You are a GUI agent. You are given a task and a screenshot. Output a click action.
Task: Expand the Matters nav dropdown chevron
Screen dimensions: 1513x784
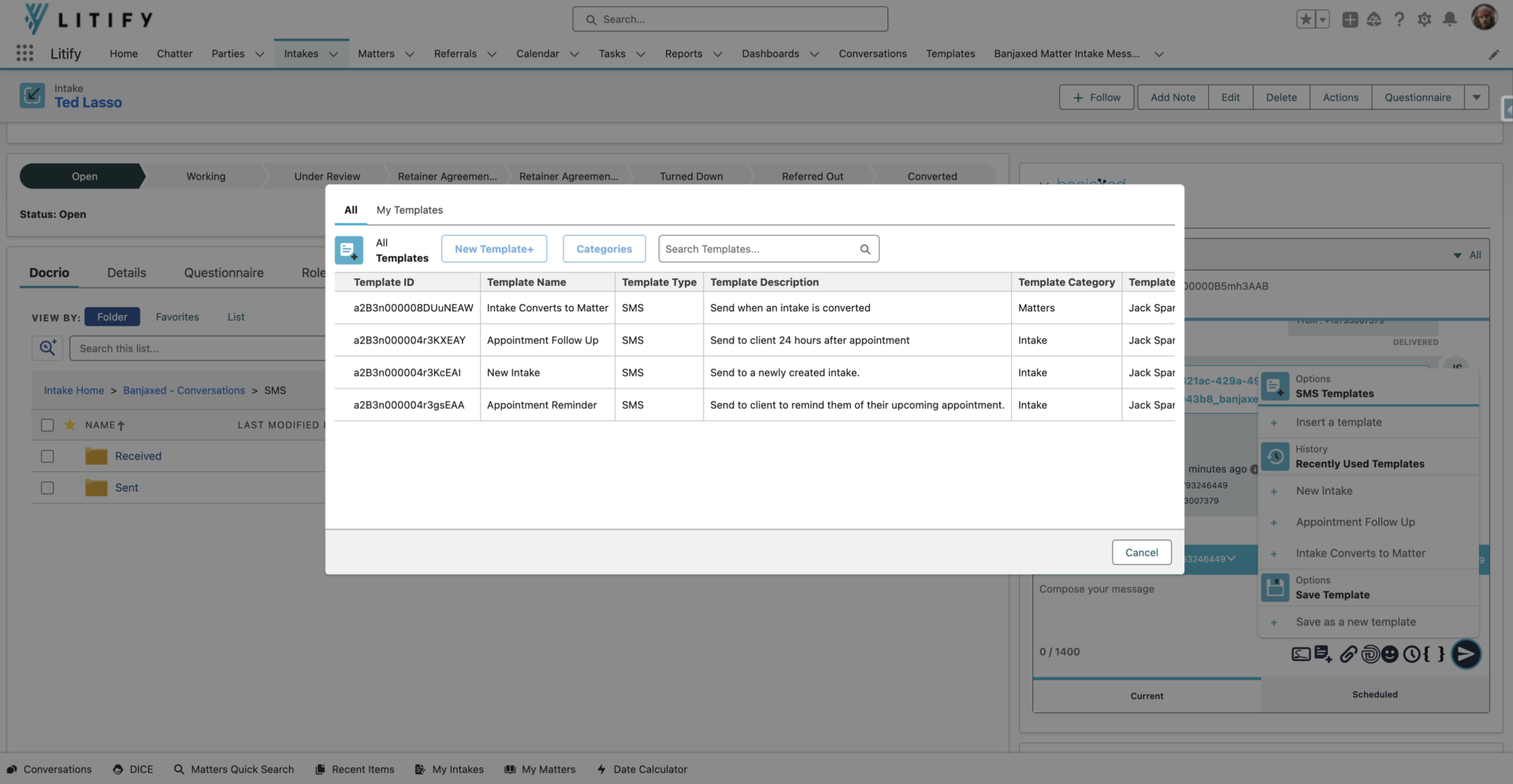pos(410,54)
